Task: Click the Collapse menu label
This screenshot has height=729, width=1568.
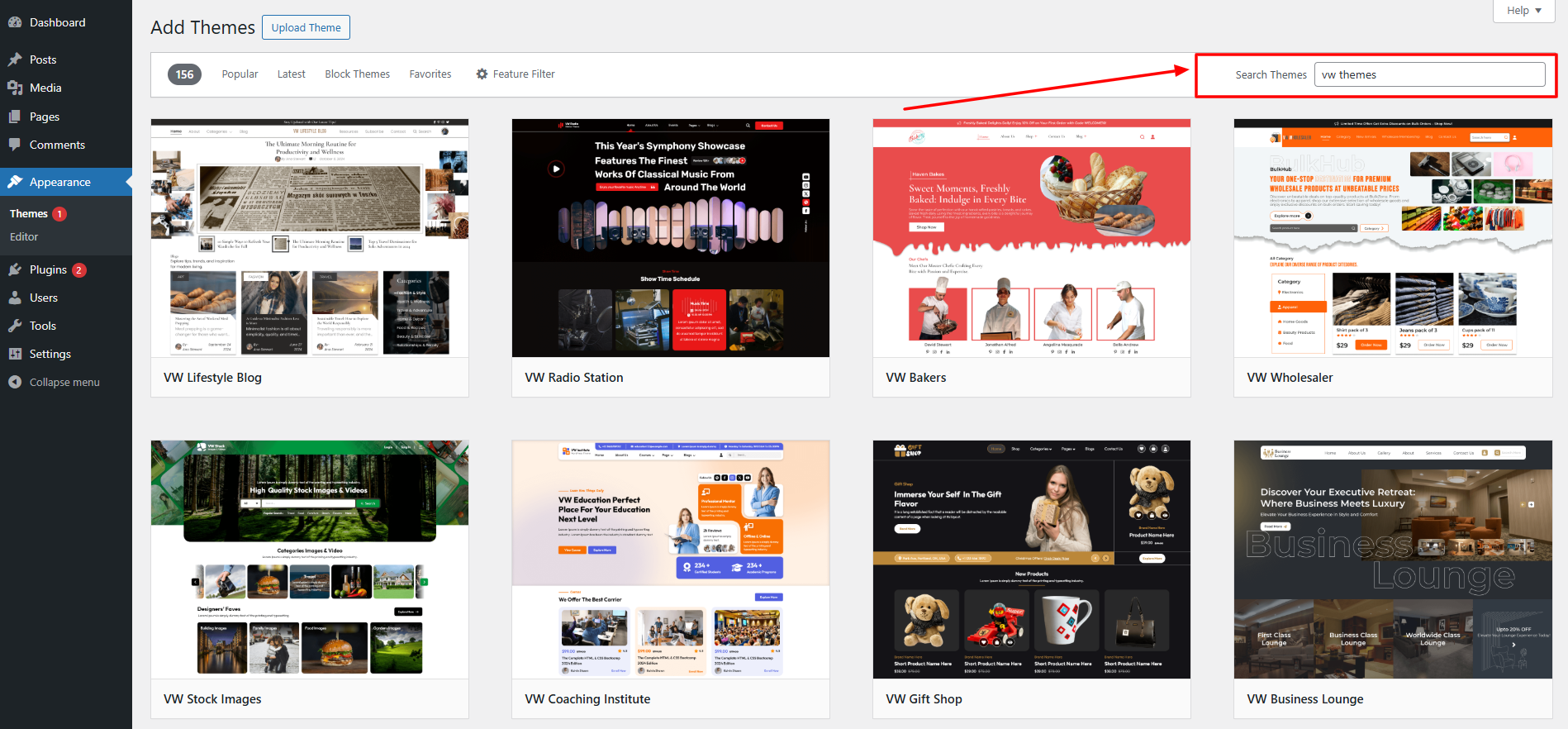Action: 64,383
